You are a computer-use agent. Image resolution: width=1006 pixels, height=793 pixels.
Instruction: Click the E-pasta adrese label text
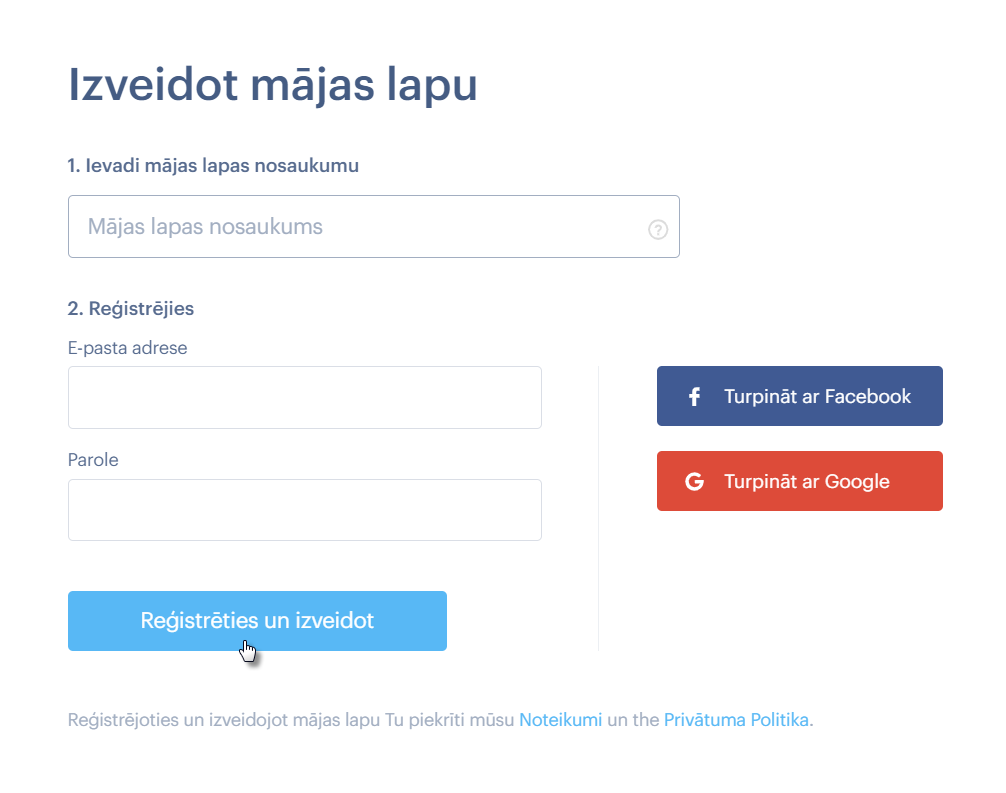(x=128, y=348)
